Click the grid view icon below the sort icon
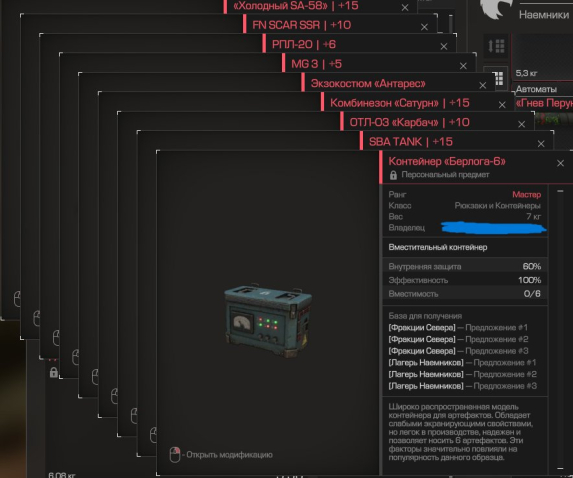Screen dimensions: 573x478 498,78
